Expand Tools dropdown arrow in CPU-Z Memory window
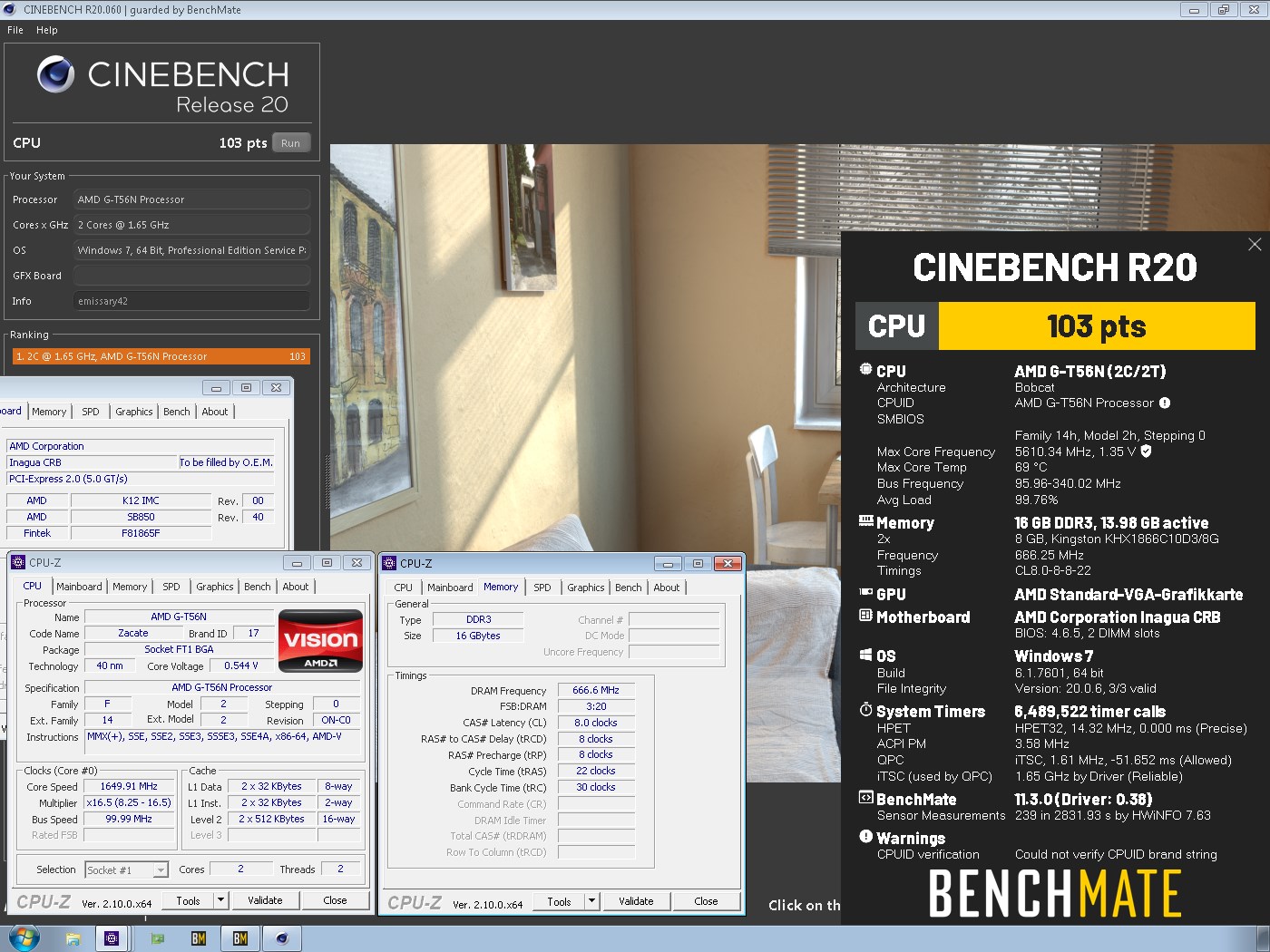The height and width of the screenshot is (952, 1270). pyautogui.click(x=591, y=901)
